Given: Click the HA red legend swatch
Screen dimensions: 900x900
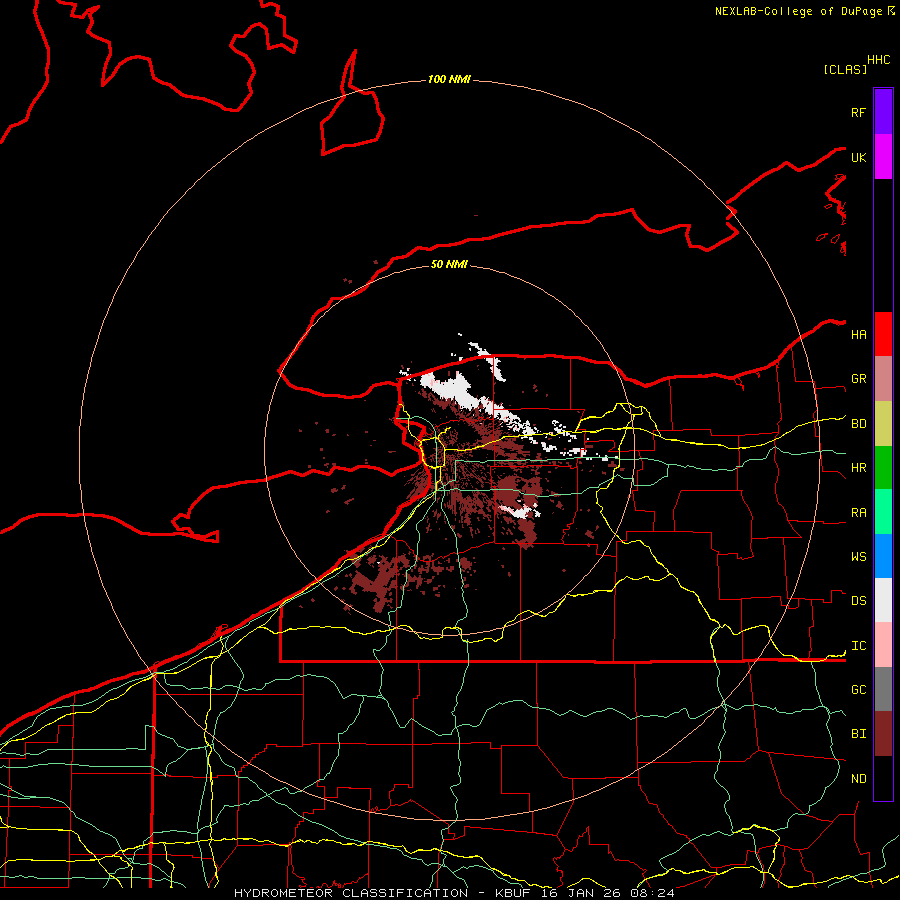Looking at the screenshot, I should 883,334.
